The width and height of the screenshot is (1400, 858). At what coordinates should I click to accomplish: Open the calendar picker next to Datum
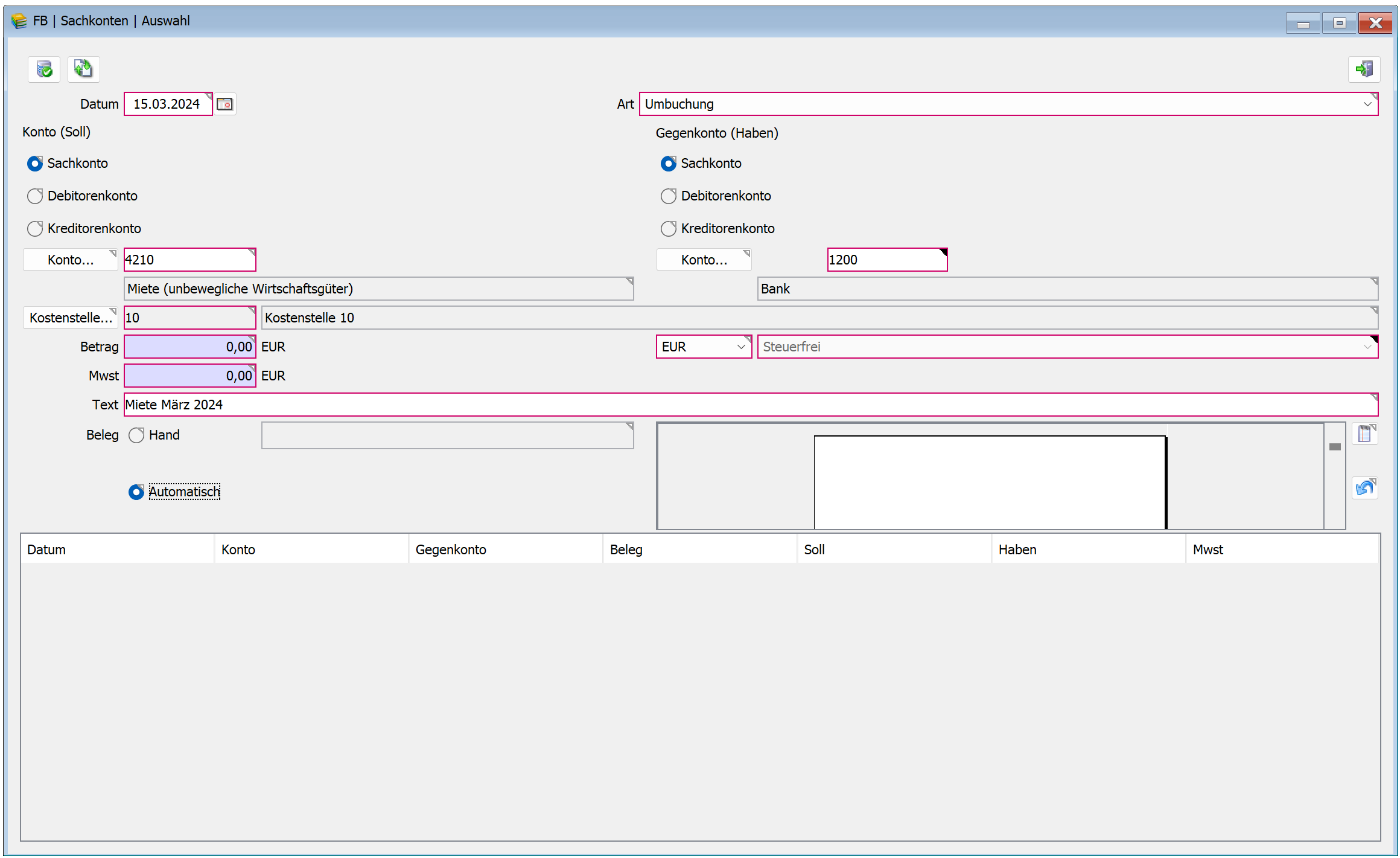point(225,104)
